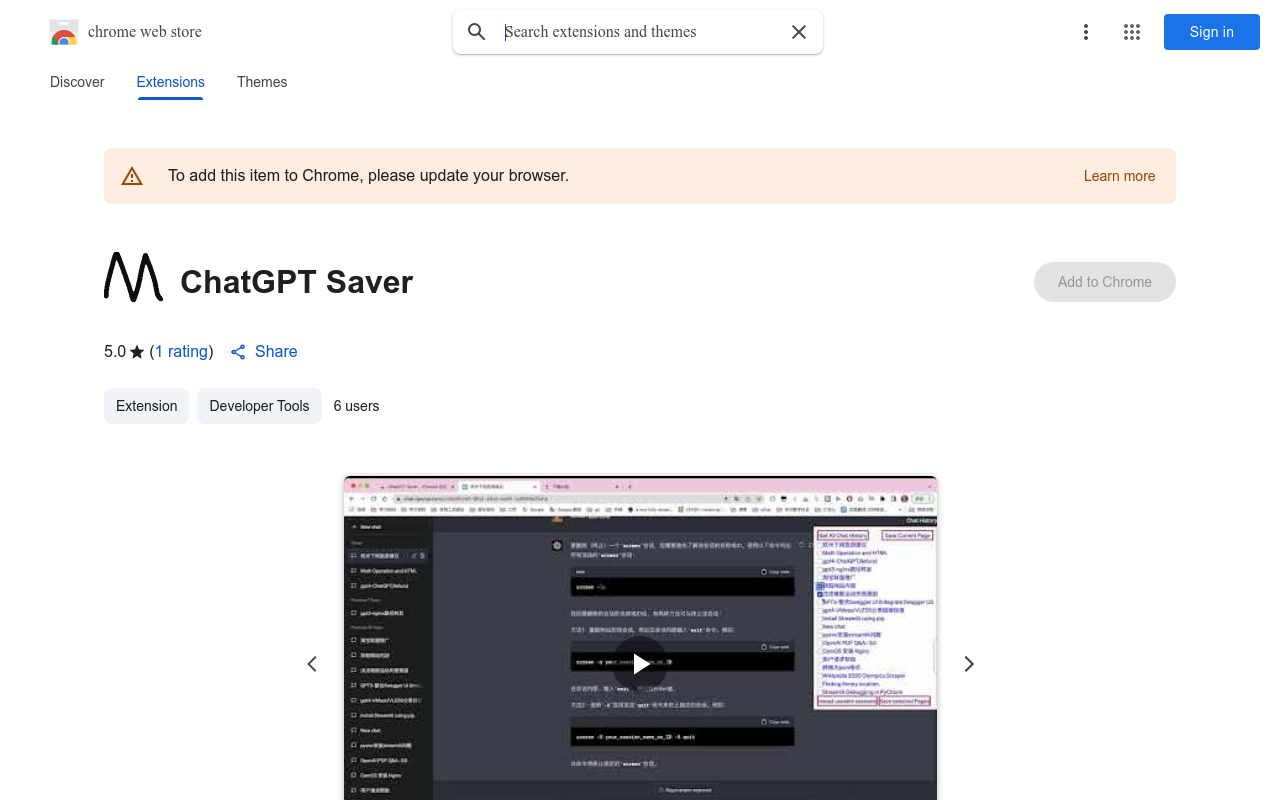Click the video preview thumbnail
This screenshot has height=800, width=1280.
(x=640, y=640)
